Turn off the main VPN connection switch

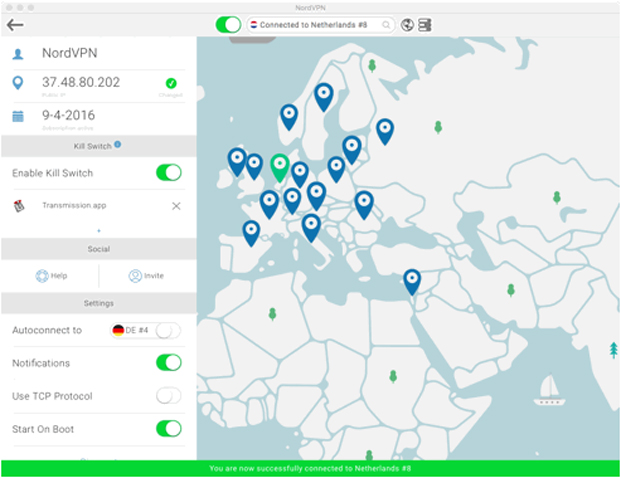coord(228,25)
